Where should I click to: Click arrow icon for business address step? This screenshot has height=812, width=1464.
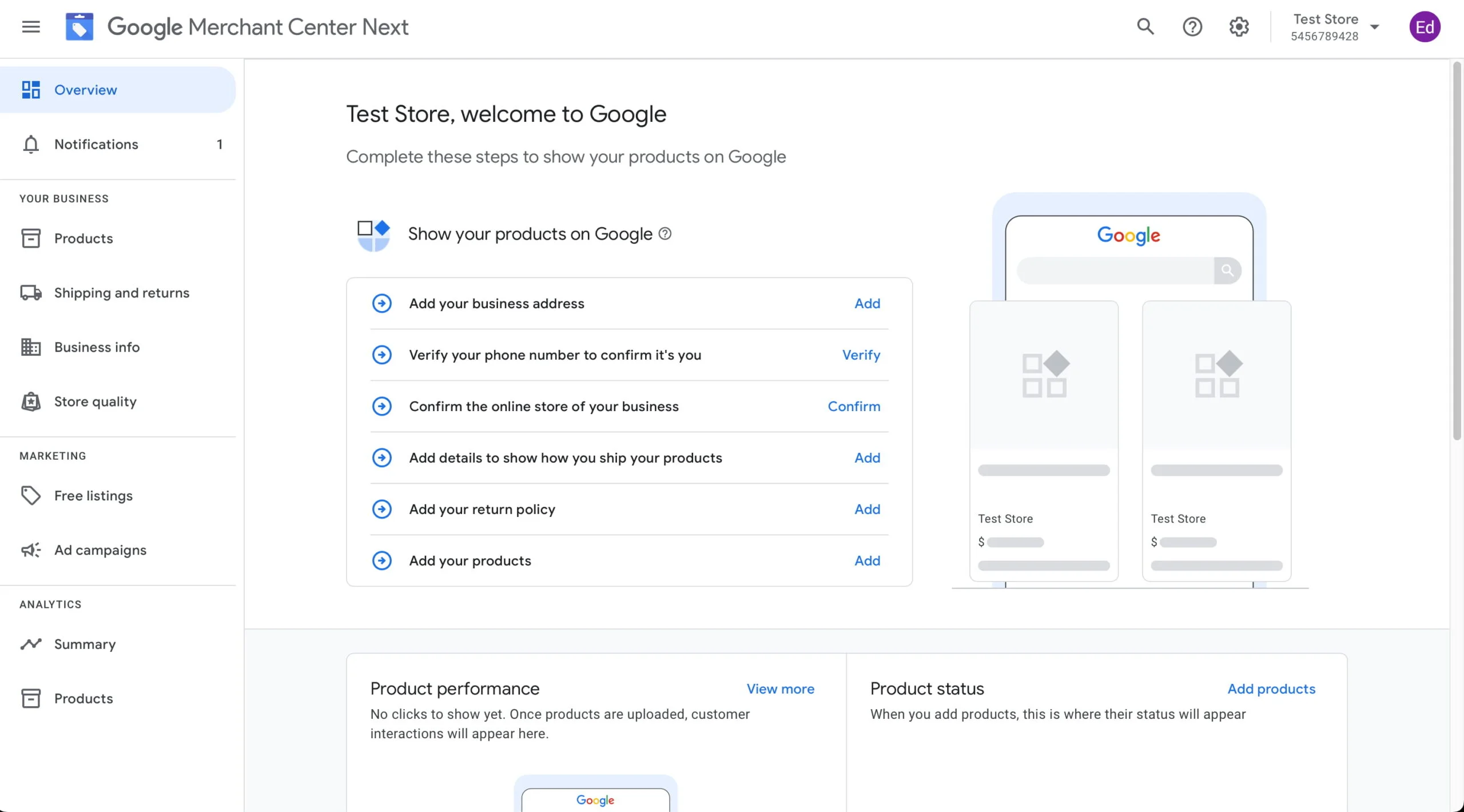[382, 304]
